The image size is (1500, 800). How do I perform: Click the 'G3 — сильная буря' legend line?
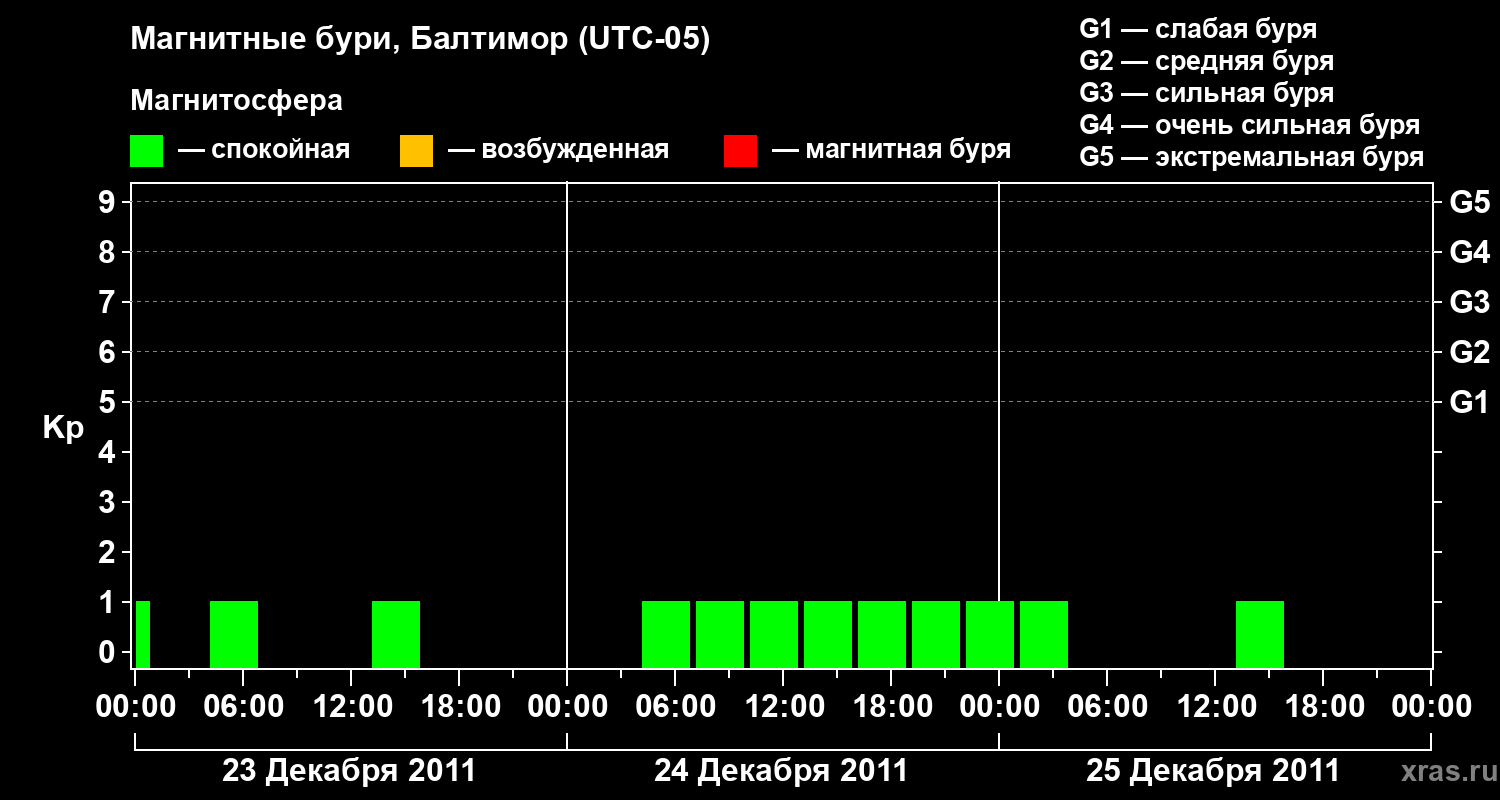[x=1206, y=93]
